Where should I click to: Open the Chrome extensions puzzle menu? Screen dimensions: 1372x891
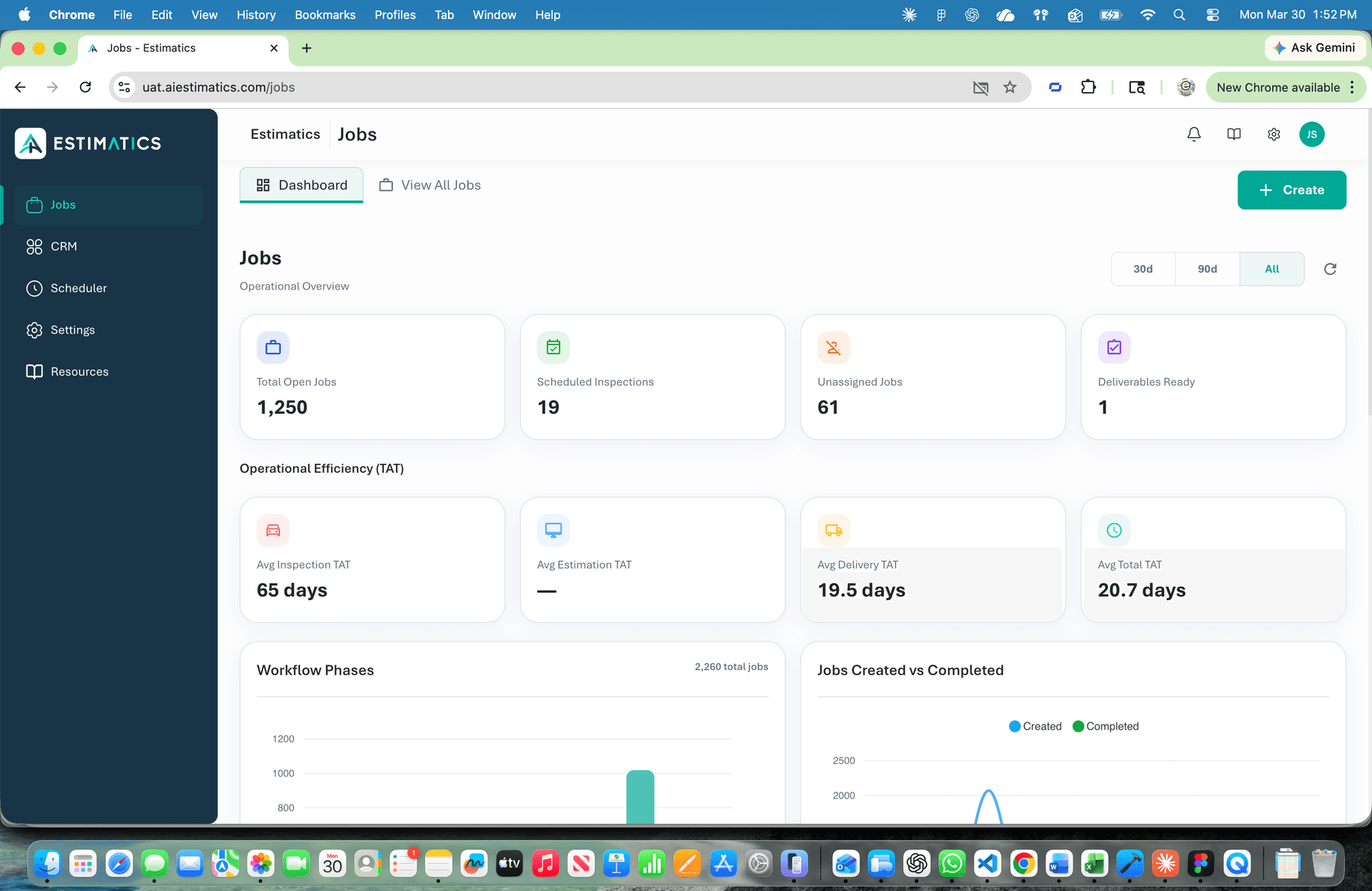(x=1089, y=86)
